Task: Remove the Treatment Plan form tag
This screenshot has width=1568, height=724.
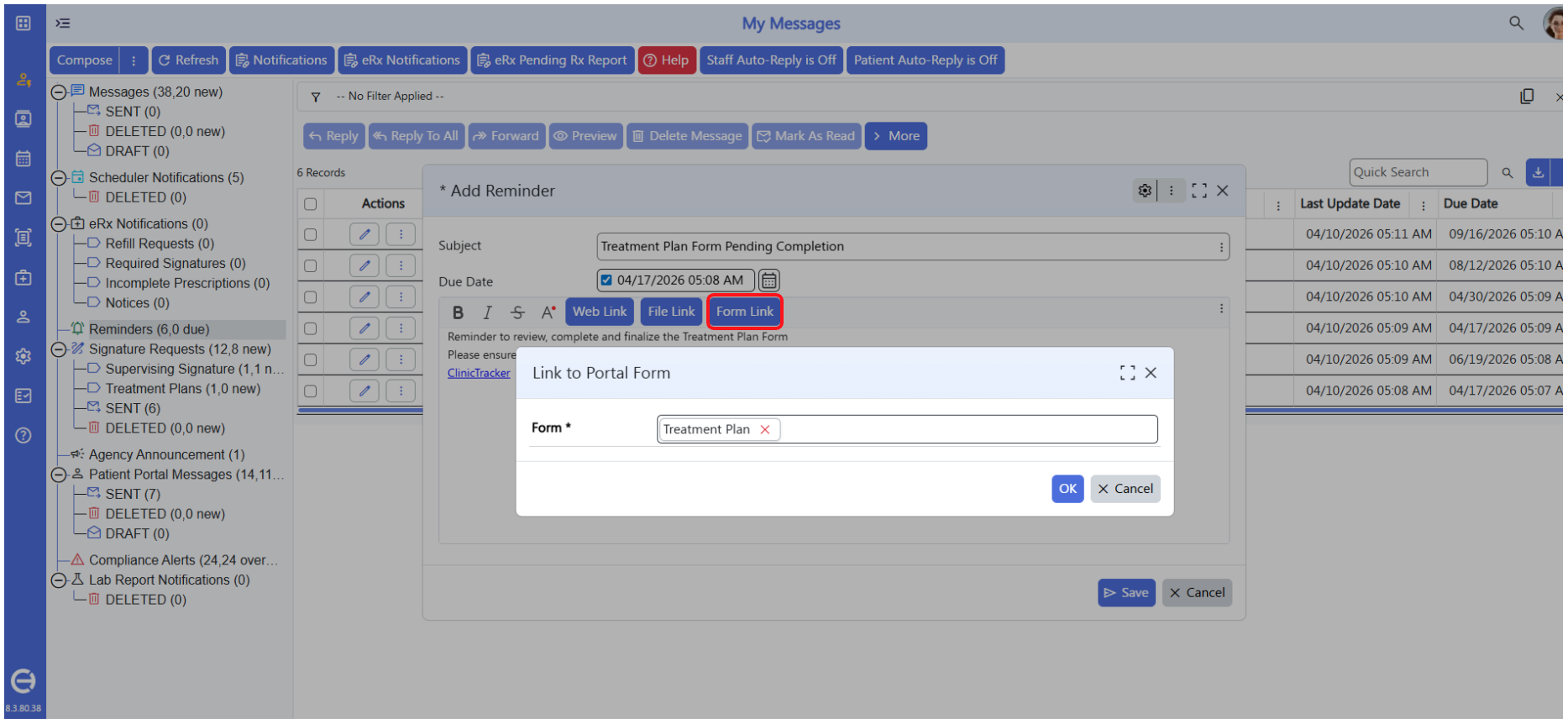Action: point(765,429)
